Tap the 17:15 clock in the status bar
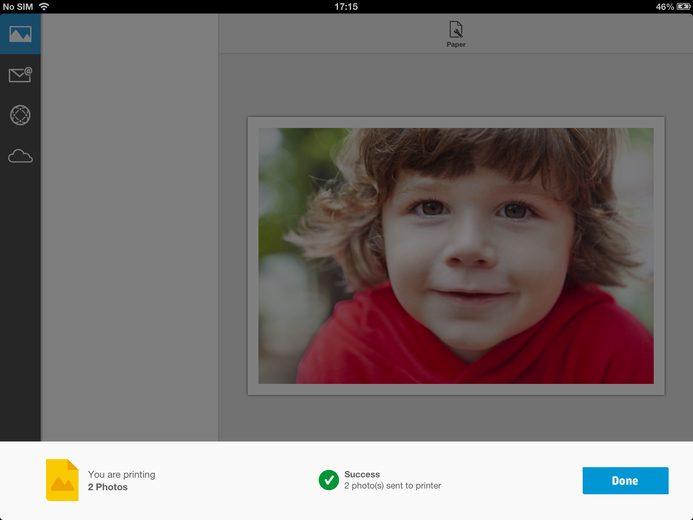Screen dimensions: 693x520 pos(346,7)
